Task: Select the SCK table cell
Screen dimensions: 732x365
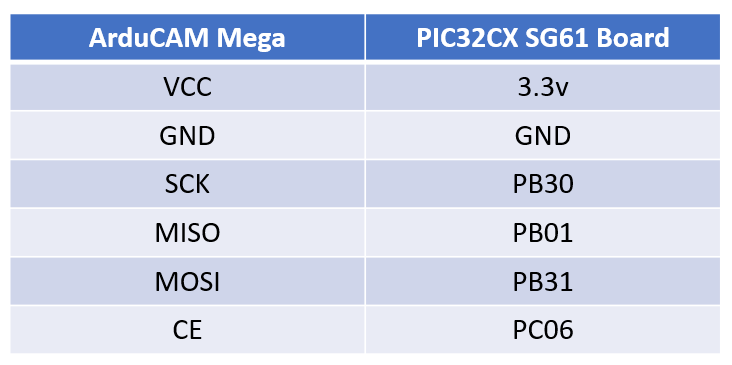Action: click(x=187, y=184)
